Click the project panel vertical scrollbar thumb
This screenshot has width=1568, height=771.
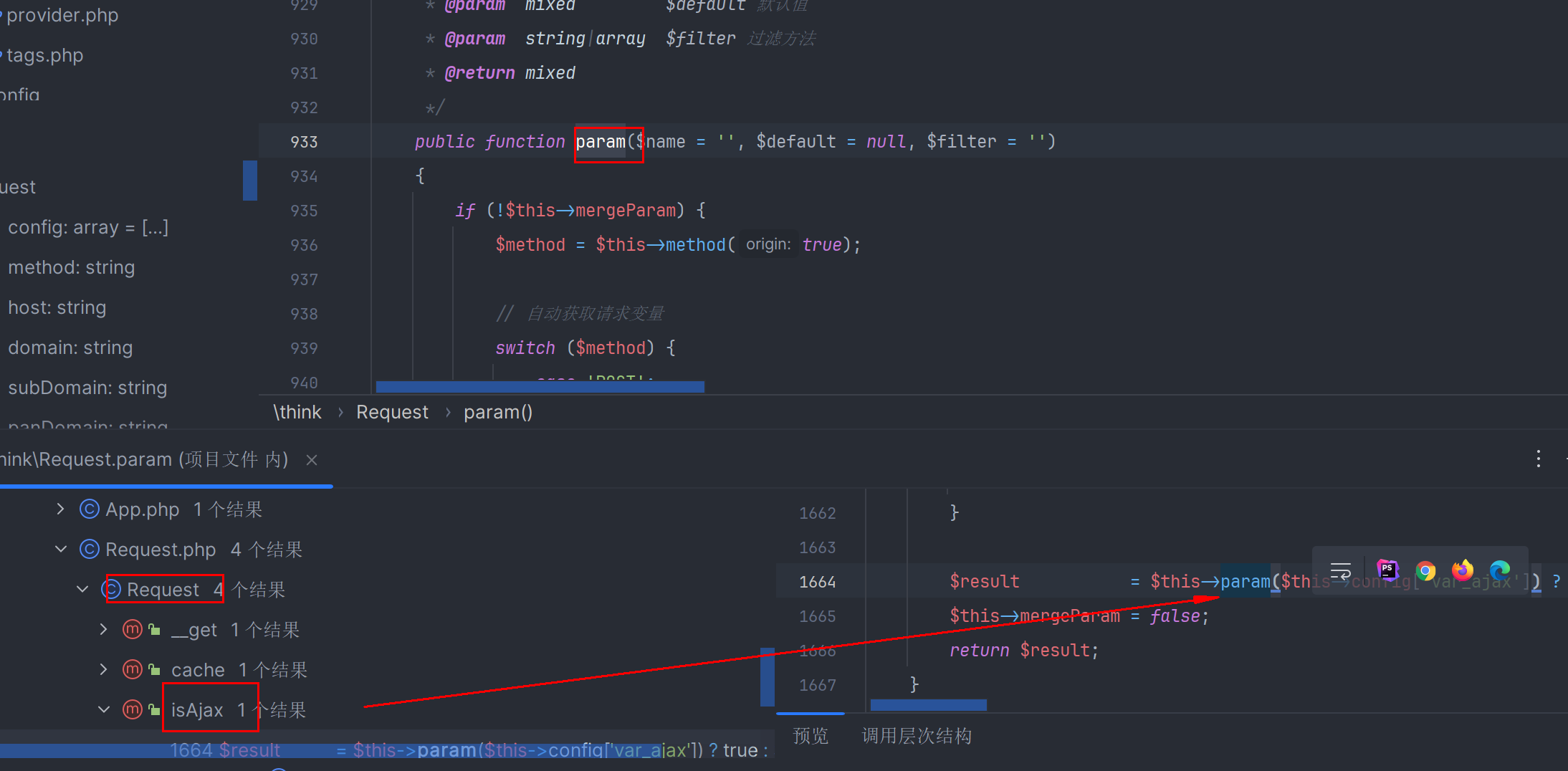(249, 181)
